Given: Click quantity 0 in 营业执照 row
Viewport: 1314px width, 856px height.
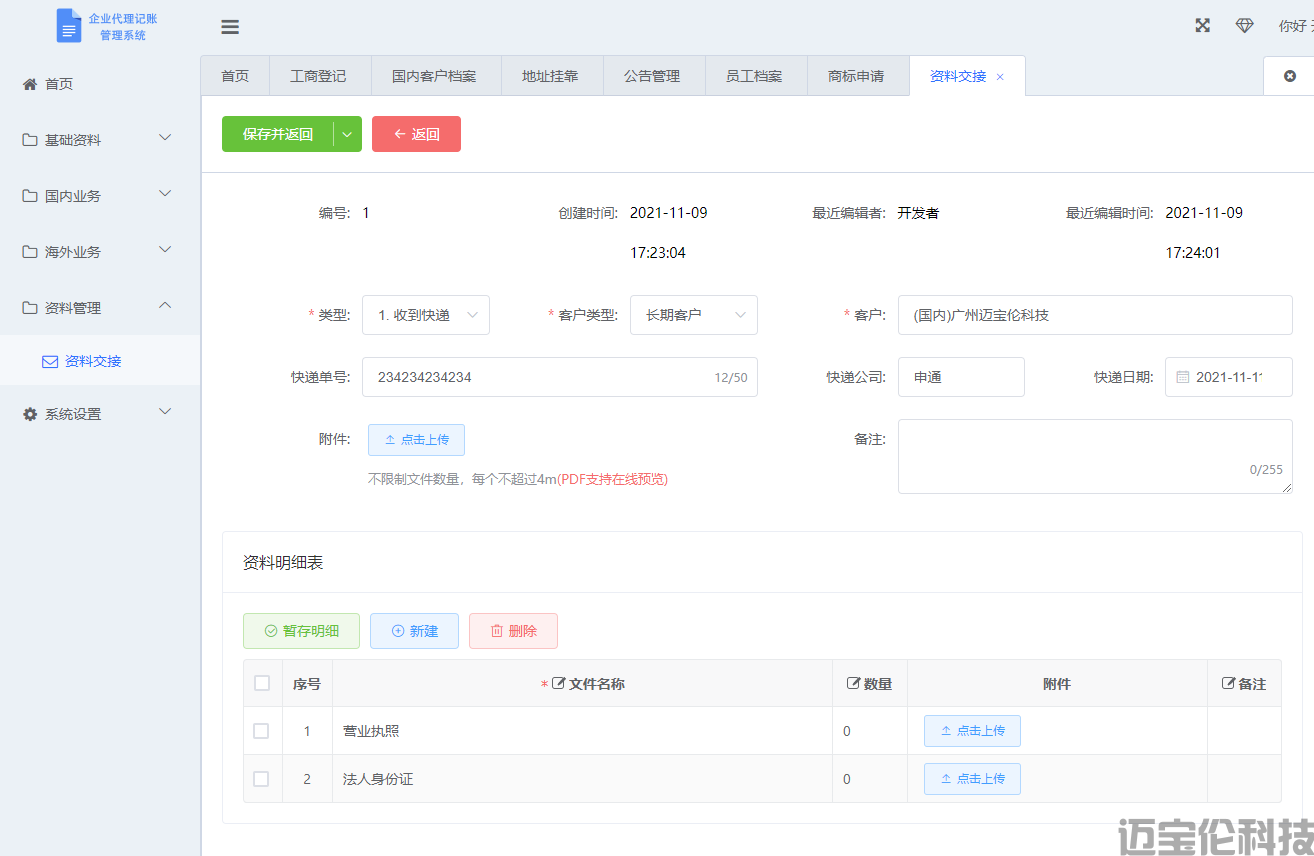Looking at the screenshot, I should [x=870, y=731].
